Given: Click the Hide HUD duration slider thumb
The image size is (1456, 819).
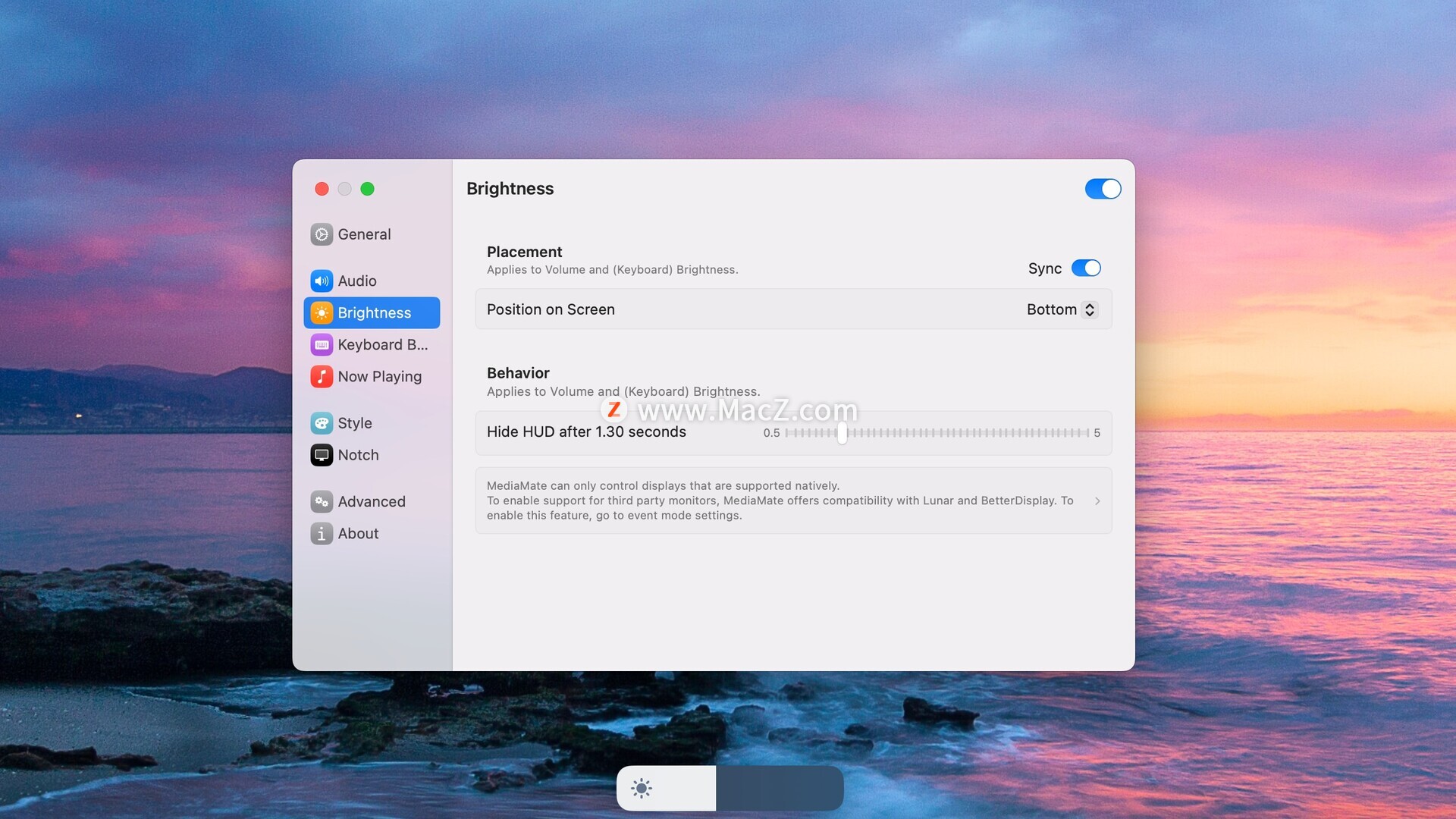Looking at the screenshot, I should [842, 433].
